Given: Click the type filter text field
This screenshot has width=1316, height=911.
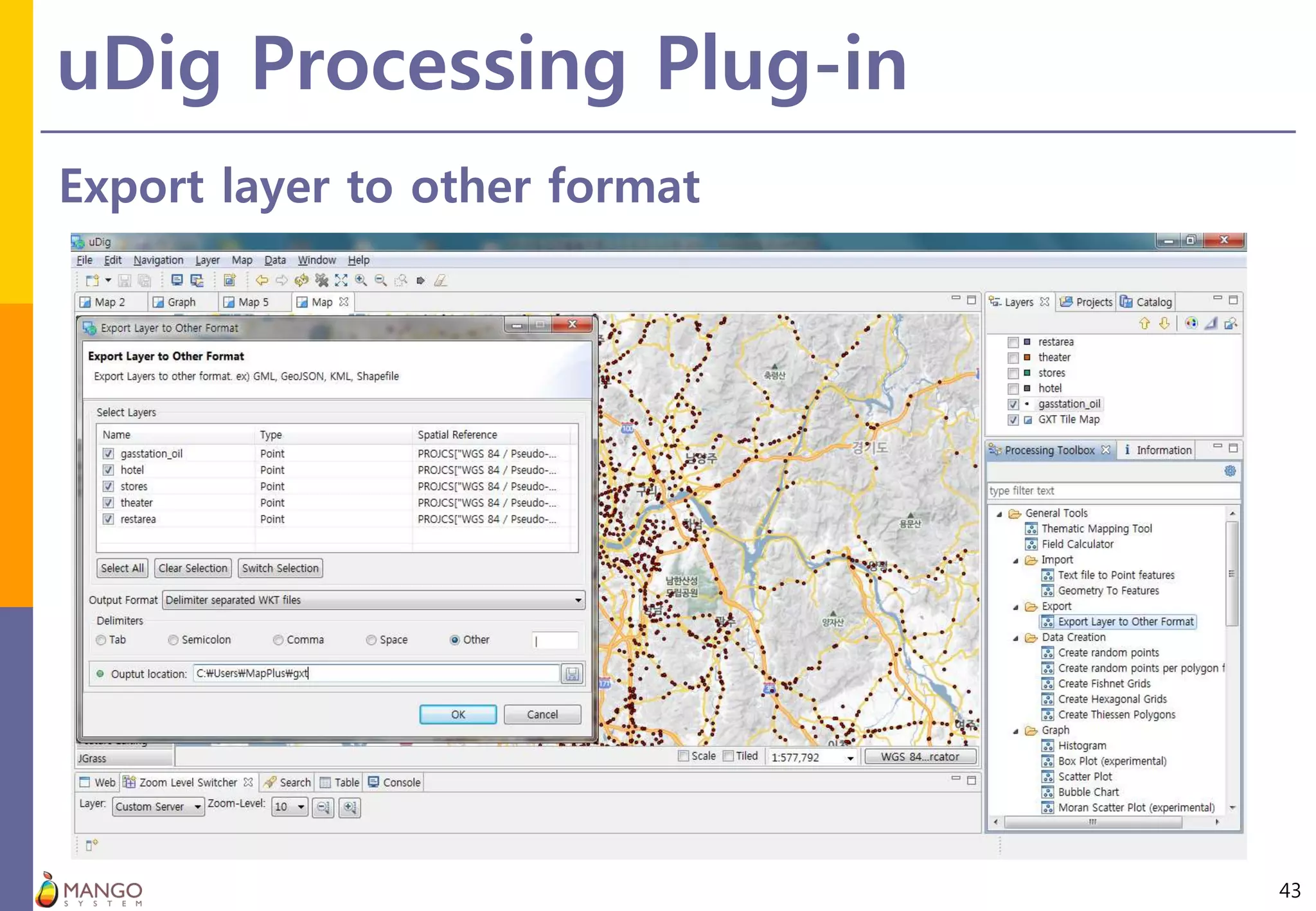Looking at the screenshot, I should pos(1114,491).
